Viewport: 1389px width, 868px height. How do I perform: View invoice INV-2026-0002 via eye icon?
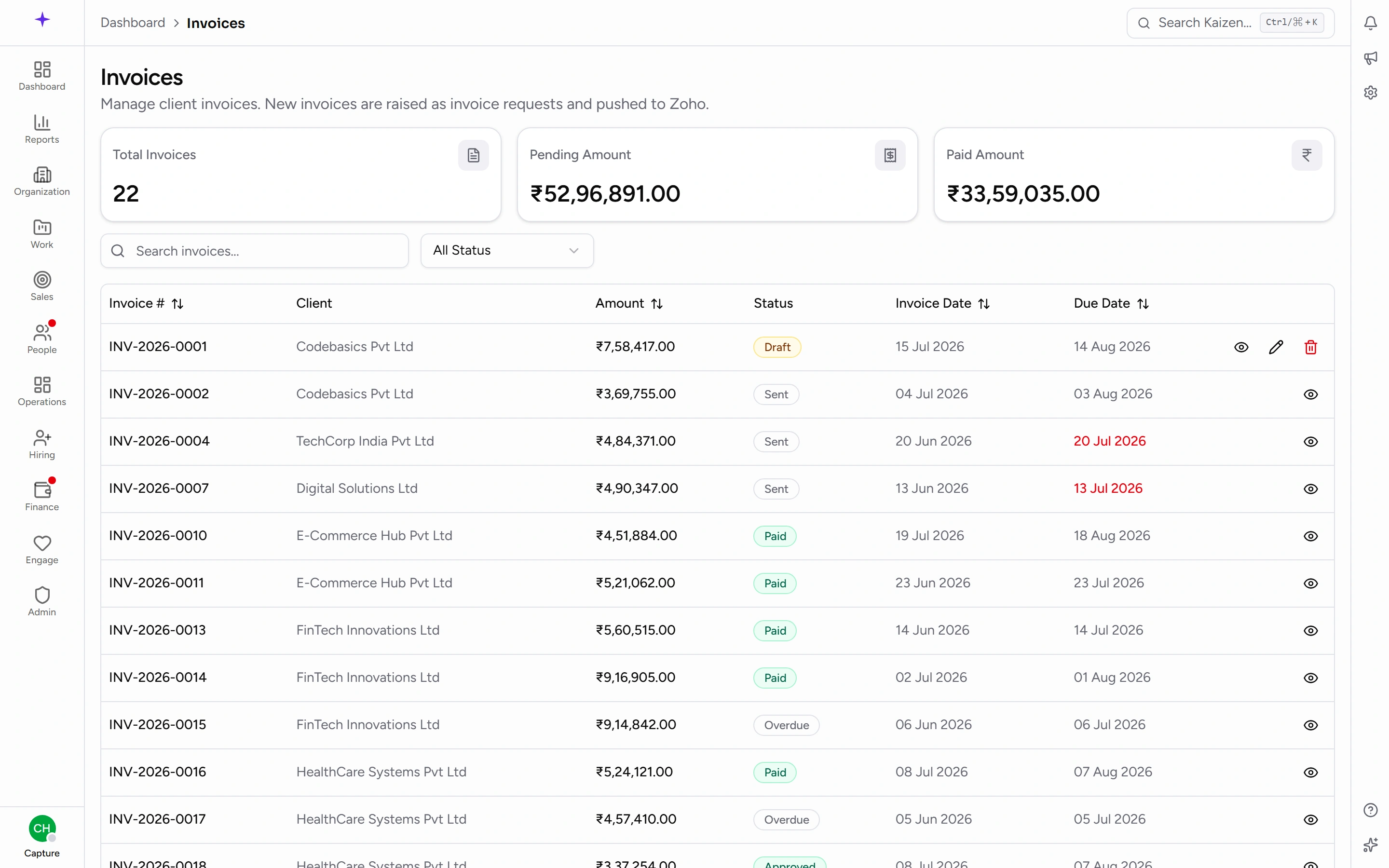1310,394
